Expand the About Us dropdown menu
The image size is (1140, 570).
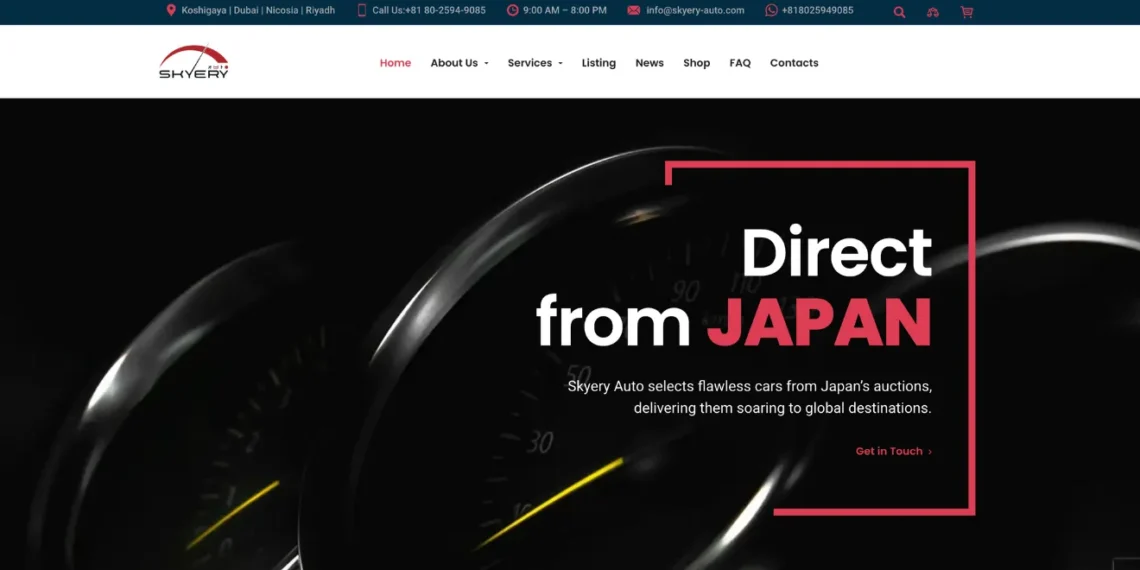click(x=459, y=63)
